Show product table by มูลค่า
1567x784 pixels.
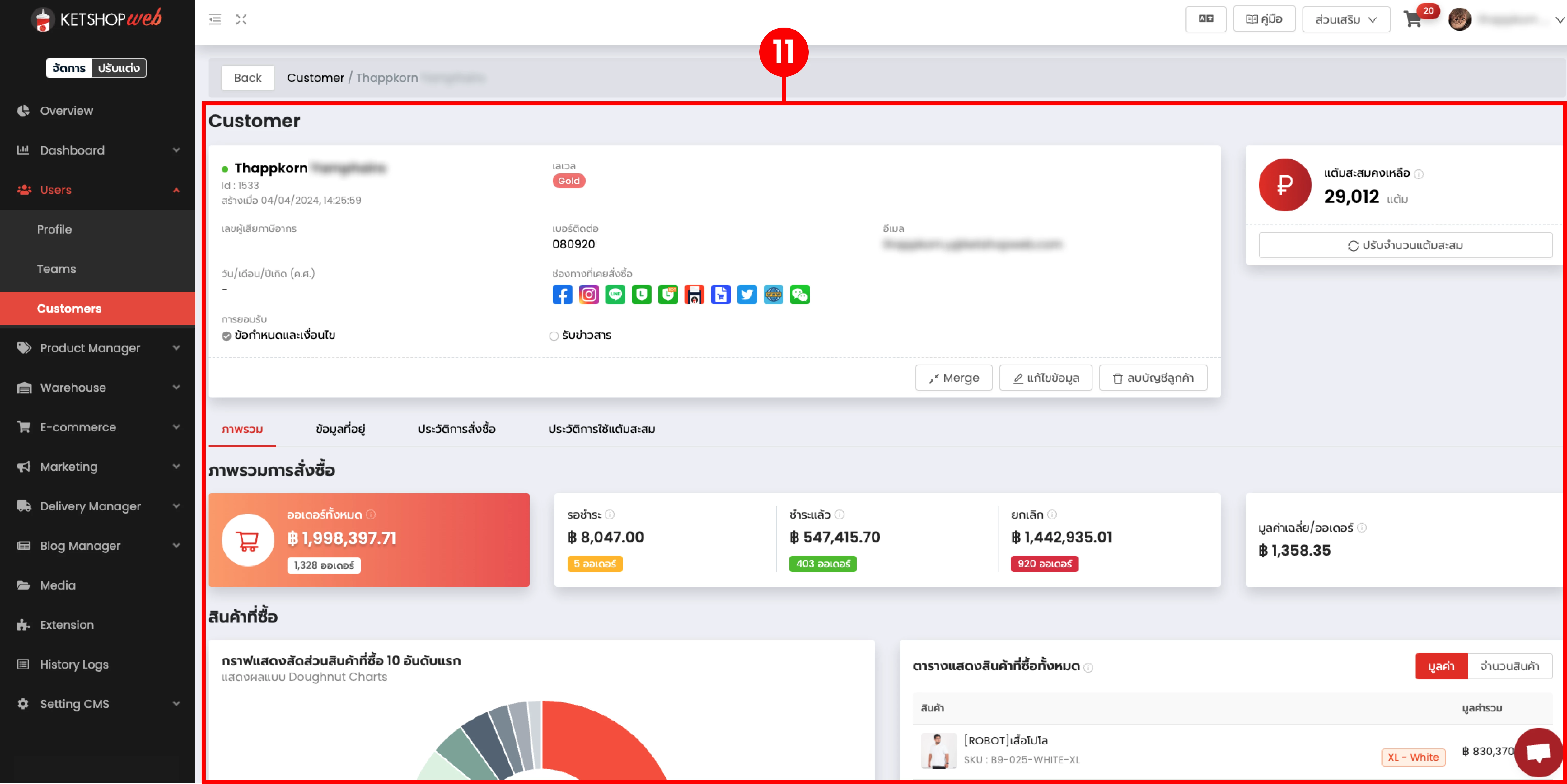1441,666
